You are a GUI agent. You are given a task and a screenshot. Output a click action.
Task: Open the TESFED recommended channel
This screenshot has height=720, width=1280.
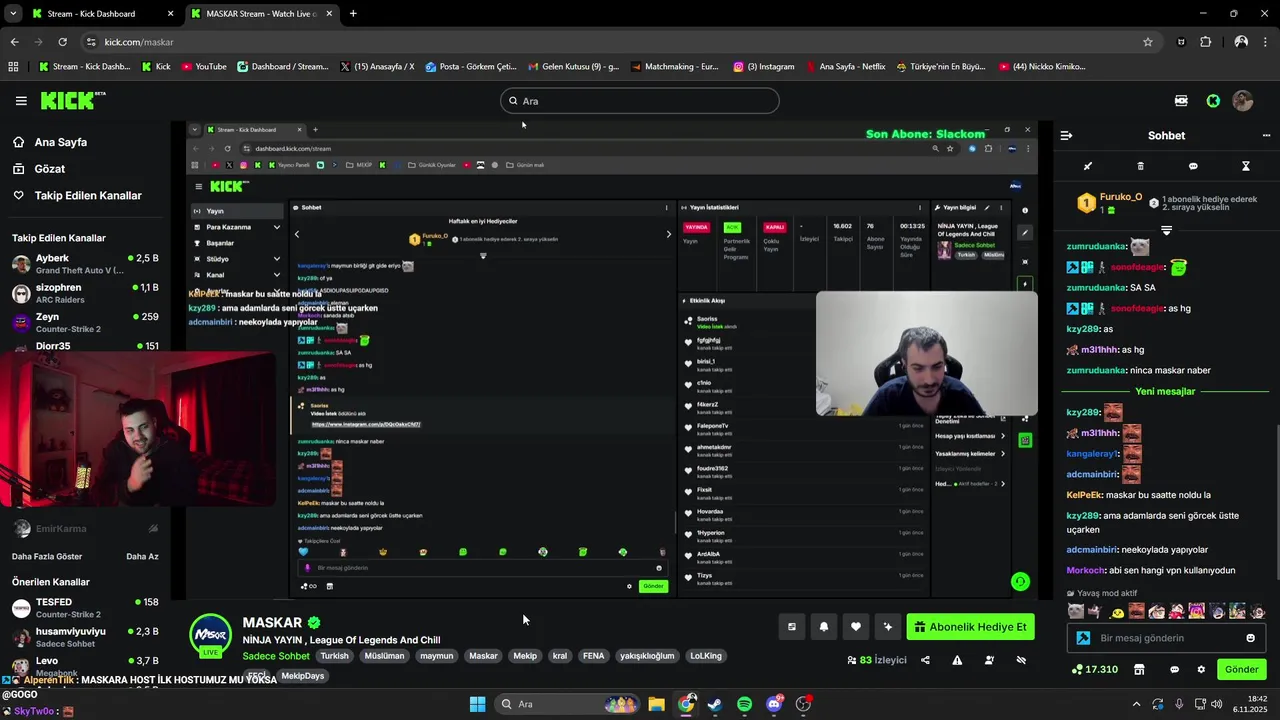coord(85,608)
